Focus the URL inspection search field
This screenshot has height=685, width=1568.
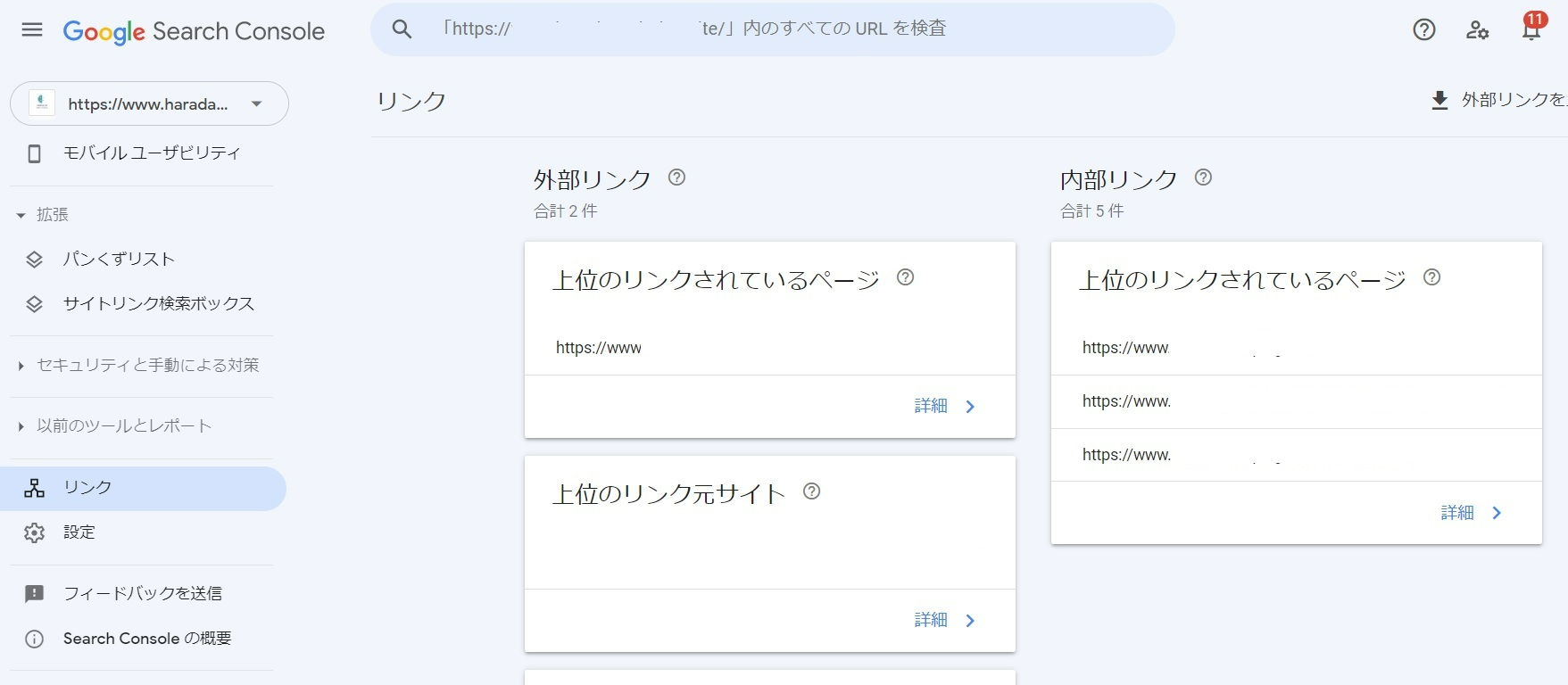[773, 29]
